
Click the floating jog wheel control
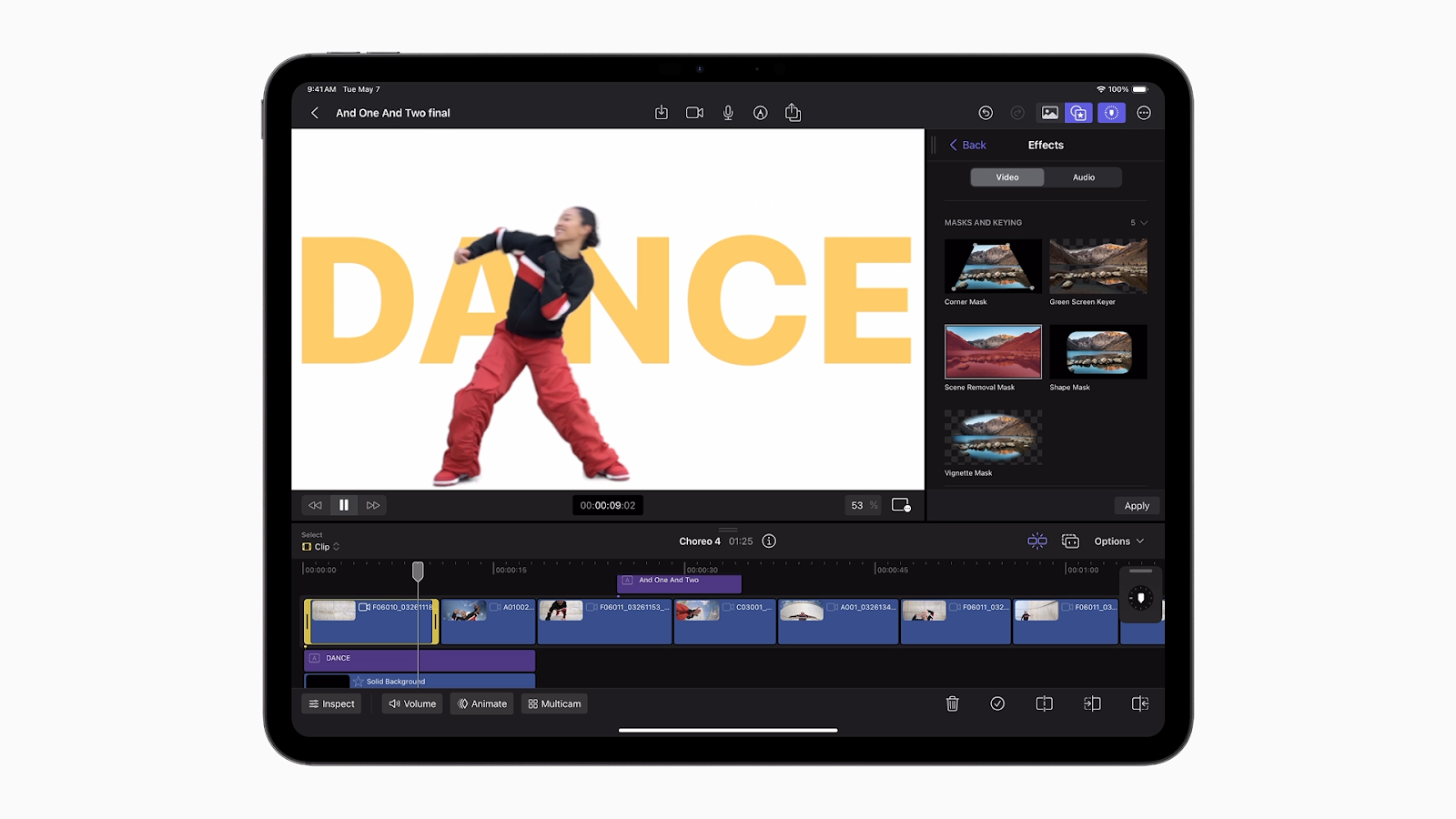(1141, 598)
